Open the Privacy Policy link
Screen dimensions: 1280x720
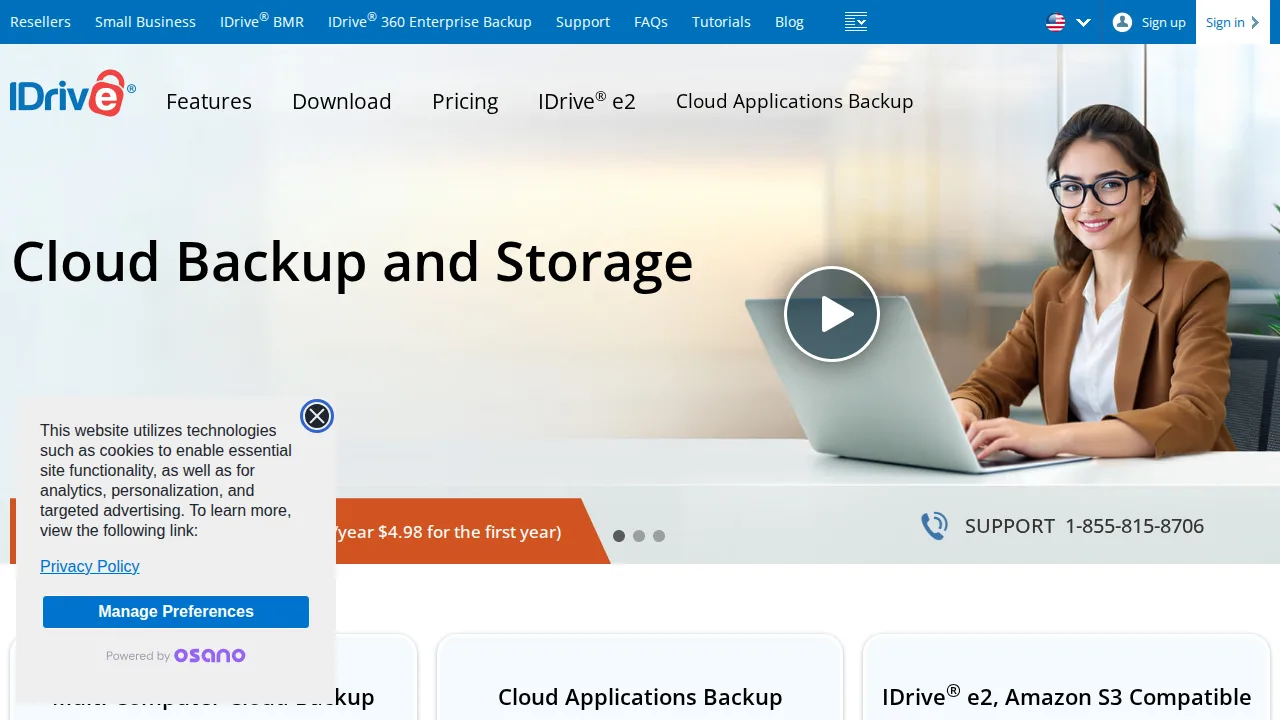click(90, 566)
